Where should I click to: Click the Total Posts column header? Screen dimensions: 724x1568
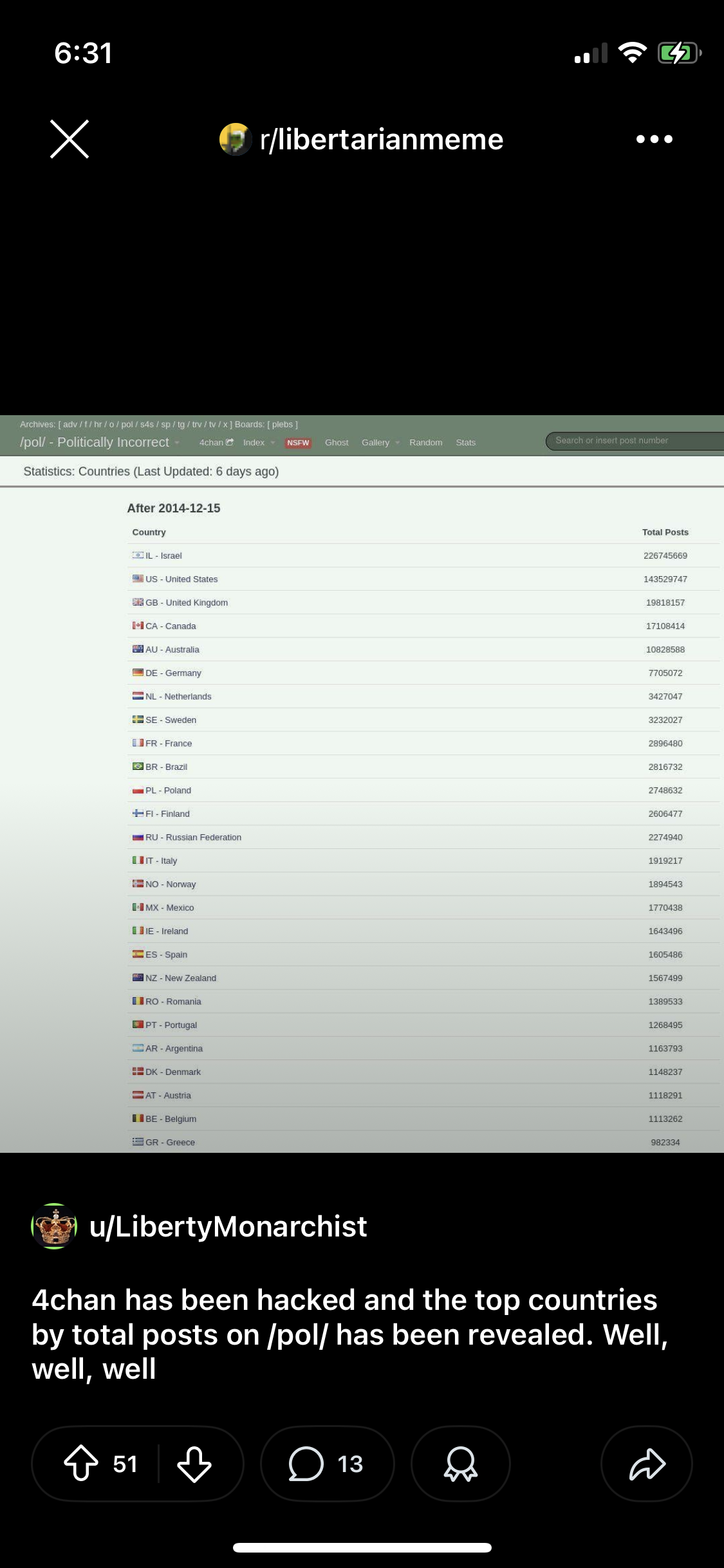coord(665,532)
